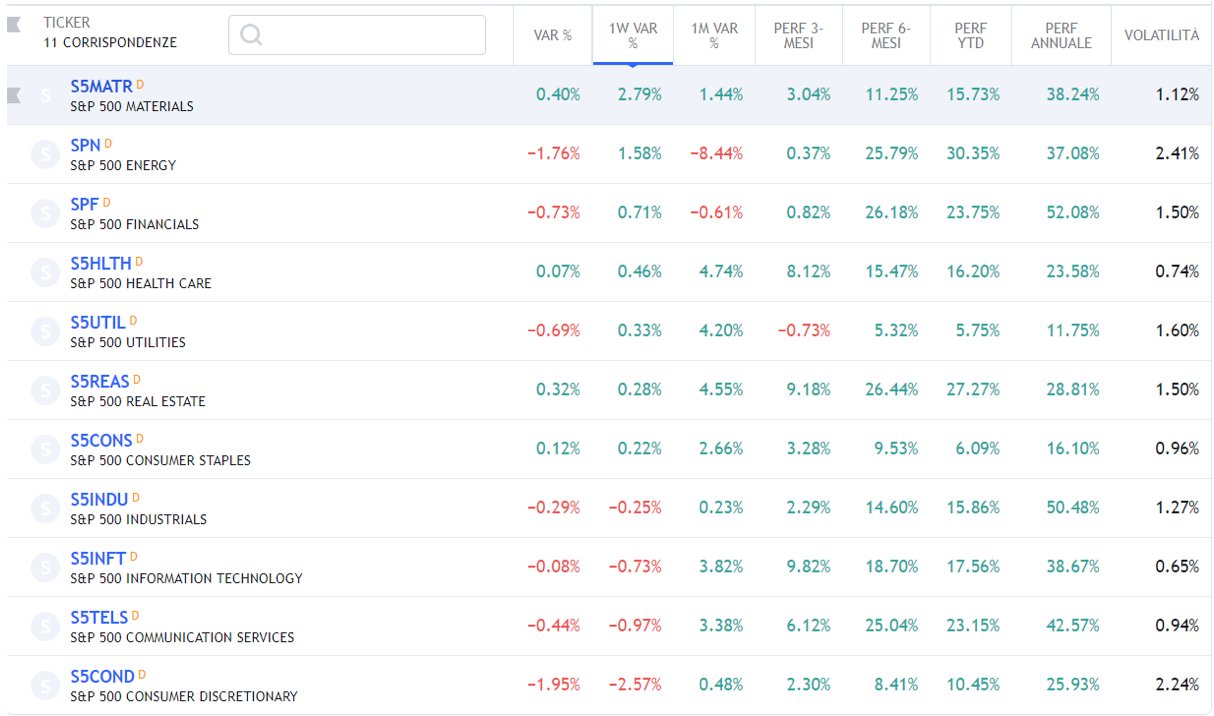The height and width of the screenshot is (716, 1214).
Task: Click the S5COND Consumer Discretionary logo icon
Action: (x=45, y=685)
